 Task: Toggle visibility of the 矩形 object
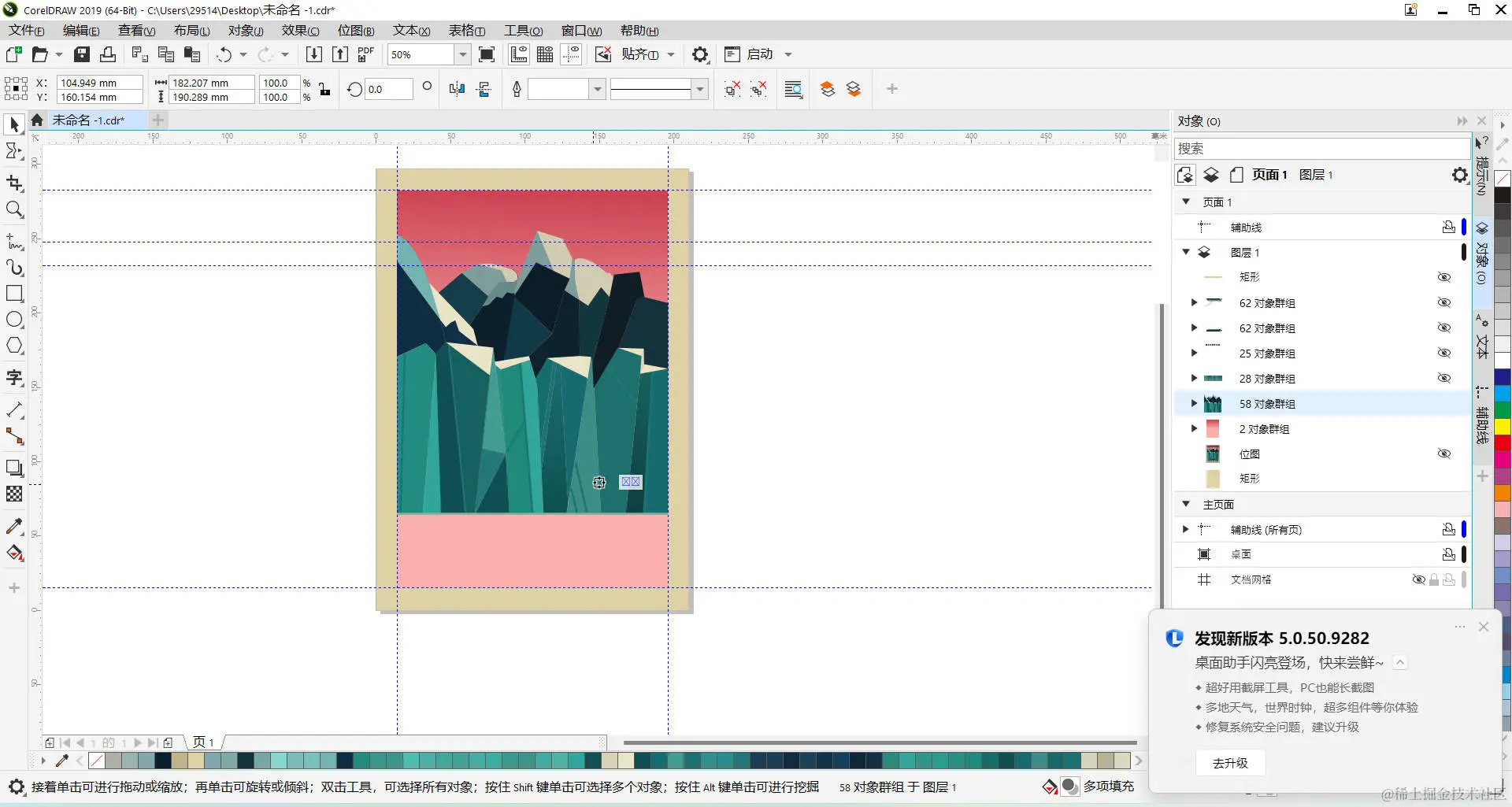[1444, 276]
